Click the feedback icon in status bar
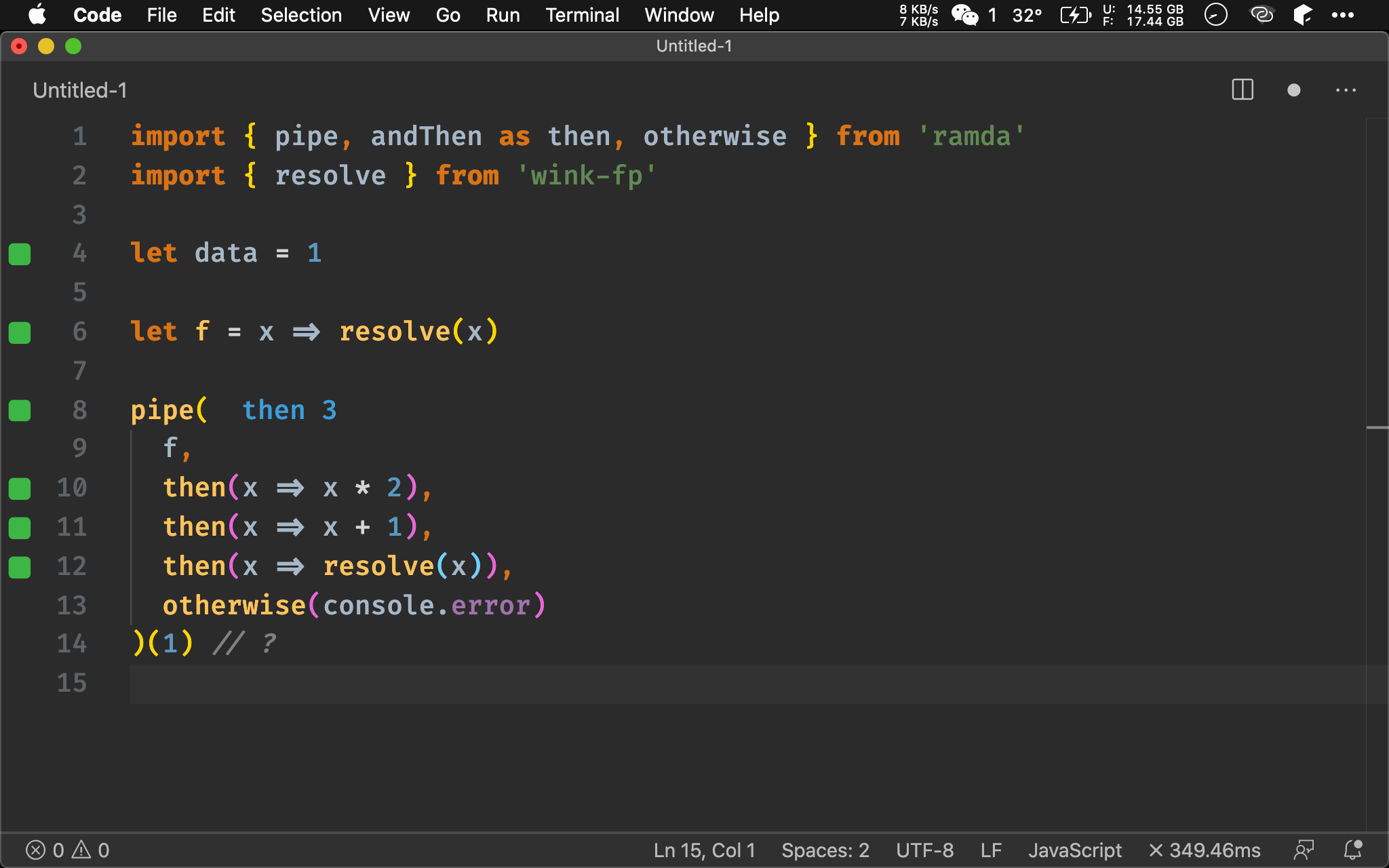The height and width of the screenshot is (868, 1389). click(1304, 850)
